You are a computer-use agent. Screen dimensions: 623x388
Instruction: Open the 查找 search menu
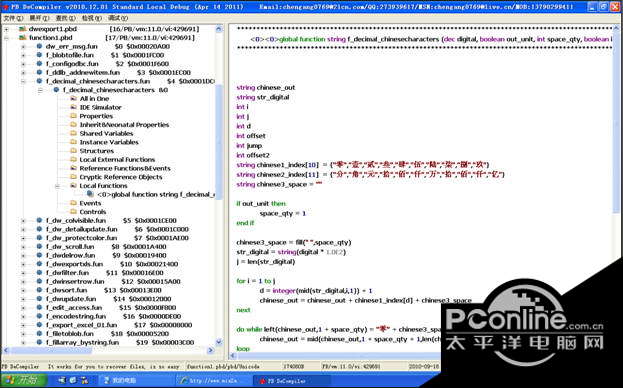(x=66, y=18)
